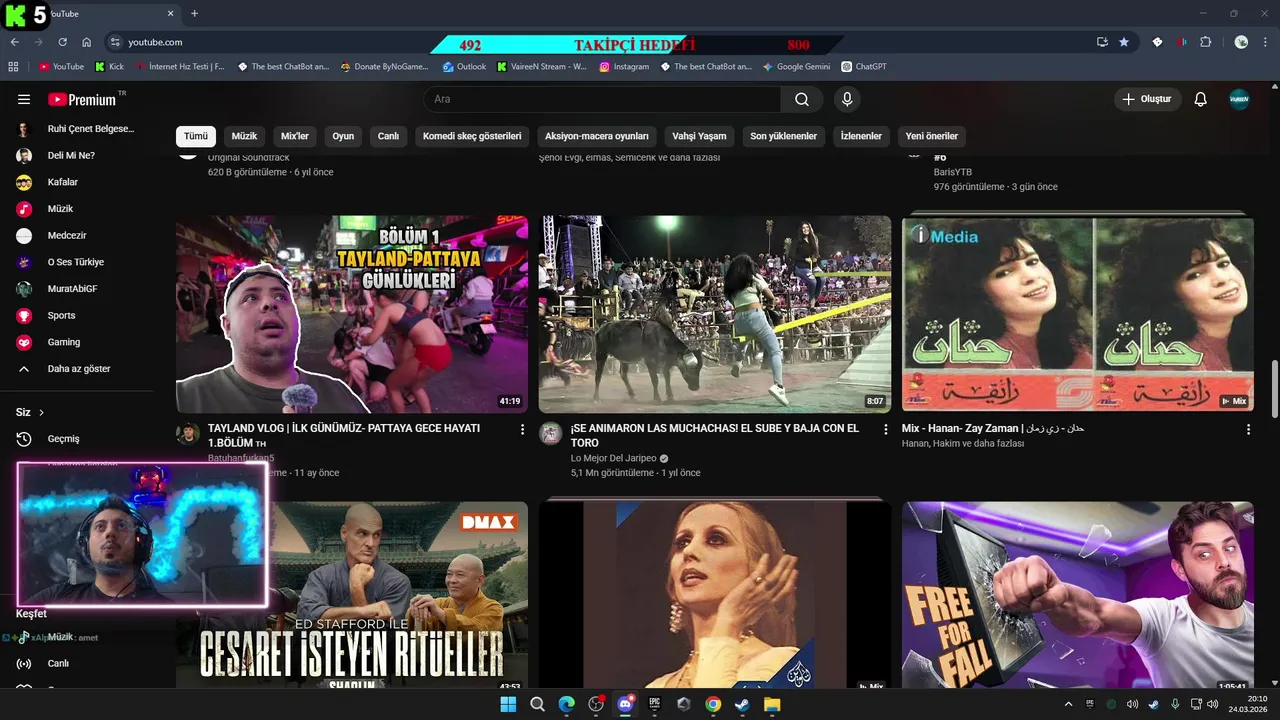Open the browser extensions puzzle icon
The width and height of the screenshot is (1280, 720).
click(x=1206, y=42)
